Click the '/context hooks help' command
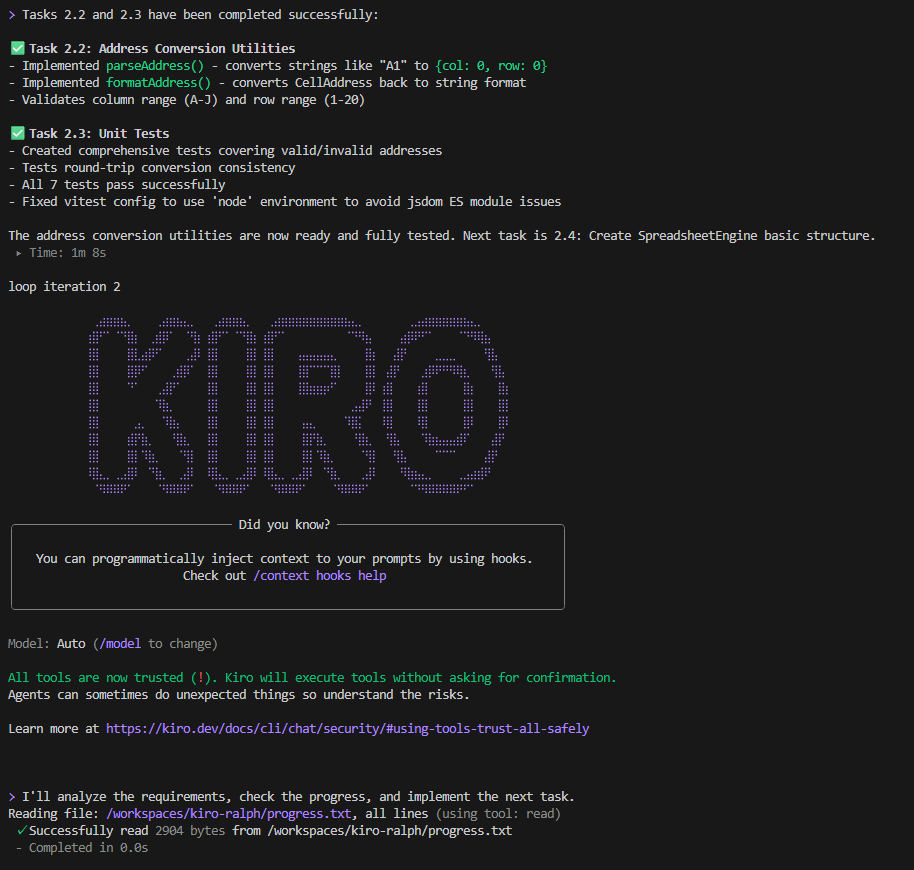This screenshot has width=914, height=870. [x=319, y=576]
